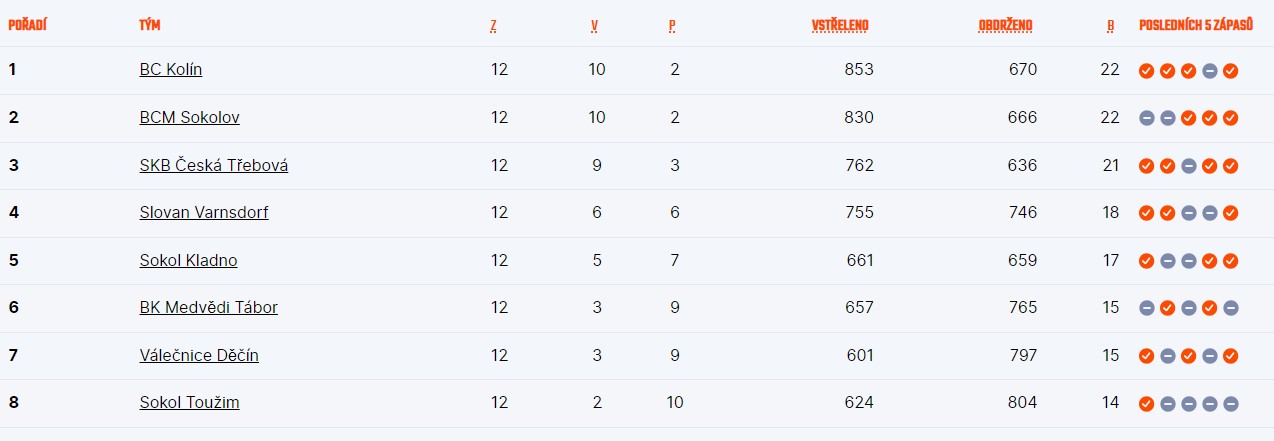Viewport: 1274px width, 441px height.
Task: Click BC Kolín's gray loss icon in last five
Action: click(x=1209, y=70)
